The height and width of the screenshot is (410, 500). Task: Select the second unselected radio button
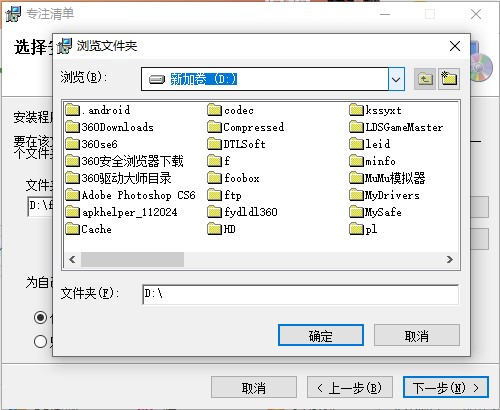[40, 341]
